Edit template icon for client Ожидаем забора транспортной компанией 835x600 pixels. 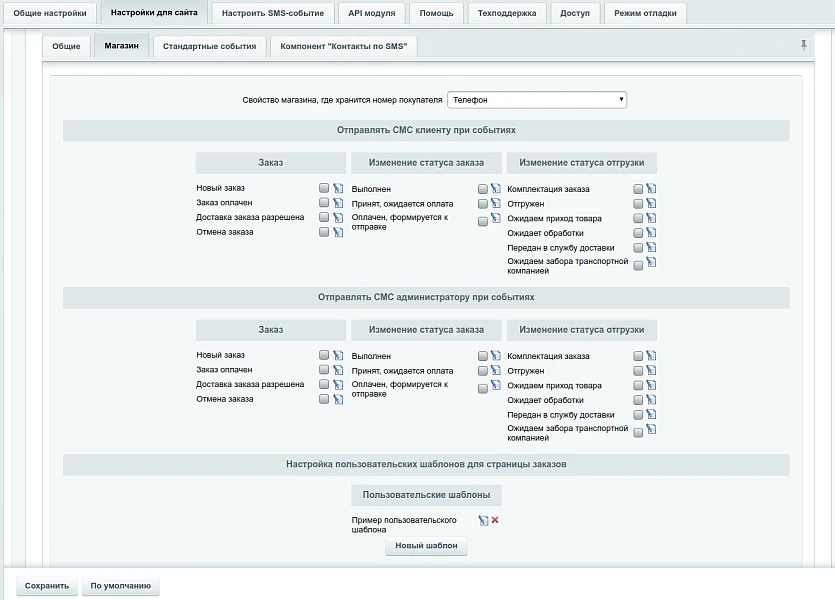(651, 262)
